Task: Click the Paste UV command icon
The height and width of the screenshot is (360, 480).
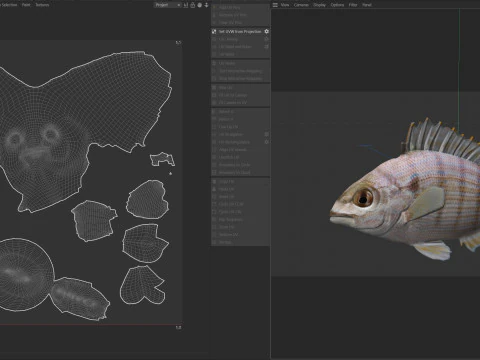Action: point(214,189)
